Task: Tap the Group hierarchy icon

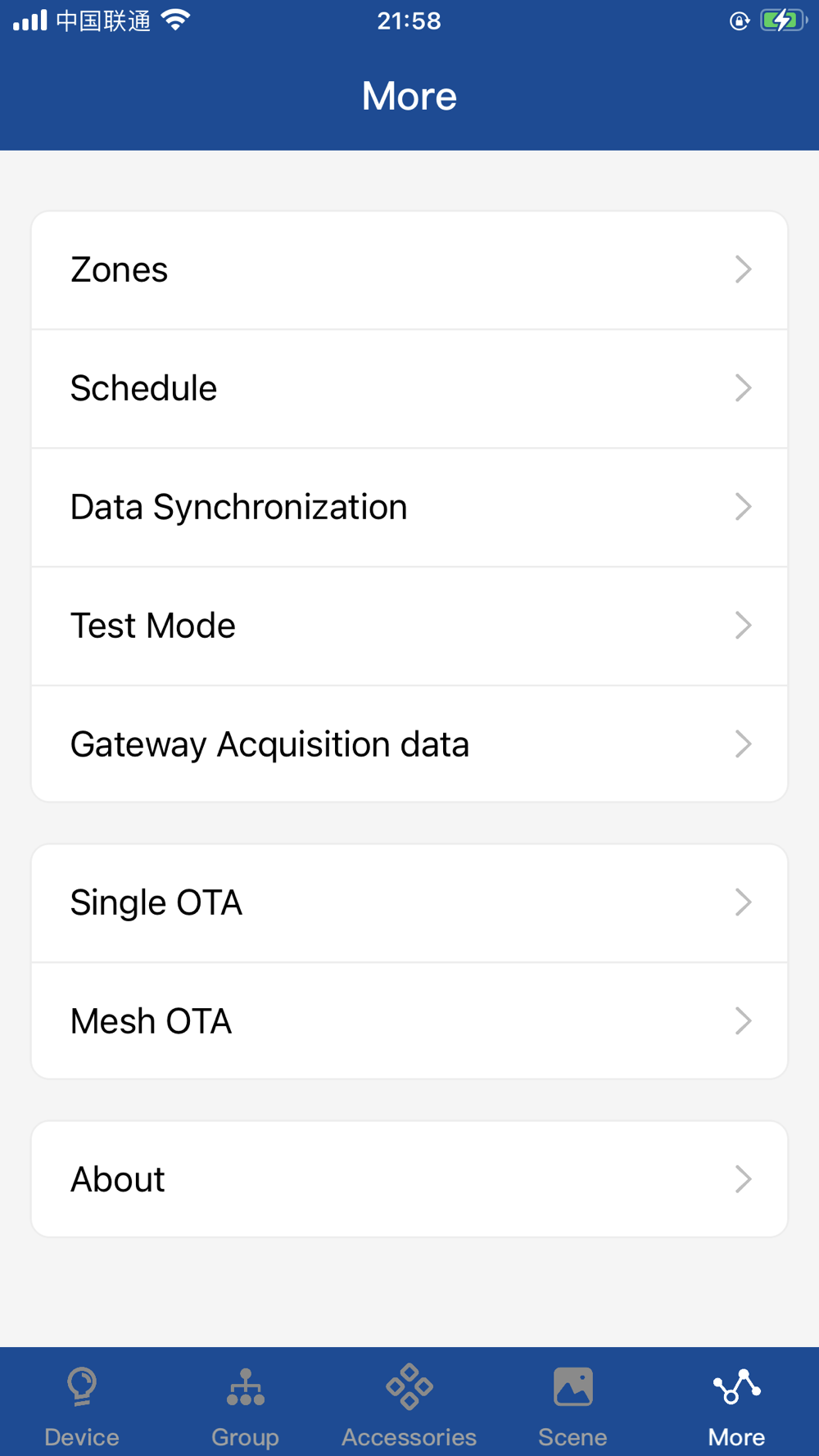Action: point(246,1387)
